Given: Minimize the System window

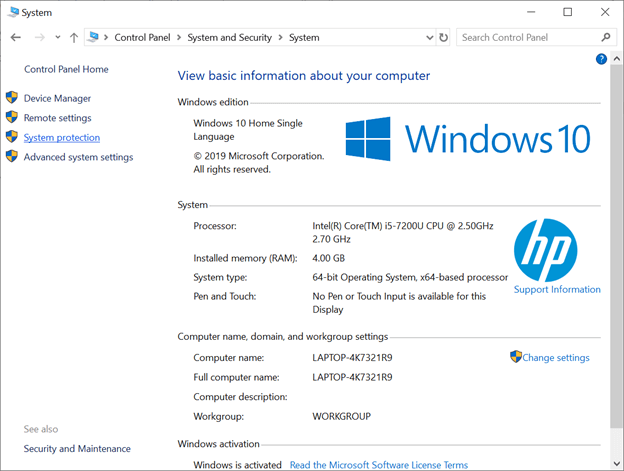Looking at the screenshot, I should tap(531, 12).
